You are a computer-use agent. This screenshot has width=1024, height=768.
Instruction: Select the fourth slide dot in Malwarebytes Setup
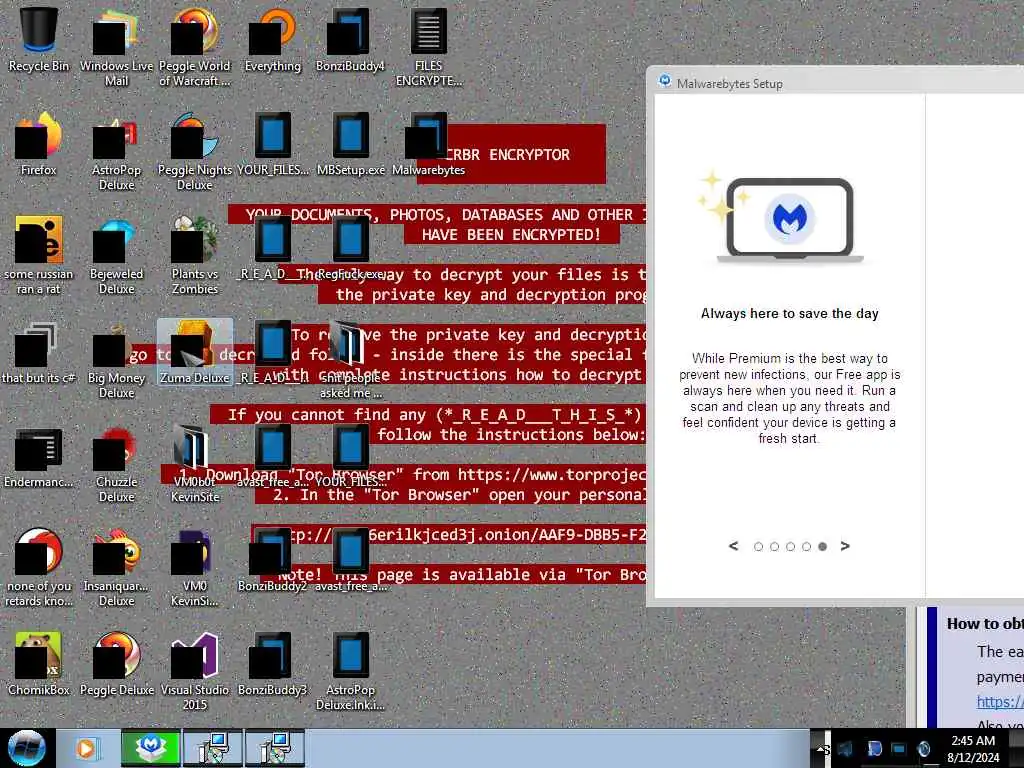click(x=807, y=547)
